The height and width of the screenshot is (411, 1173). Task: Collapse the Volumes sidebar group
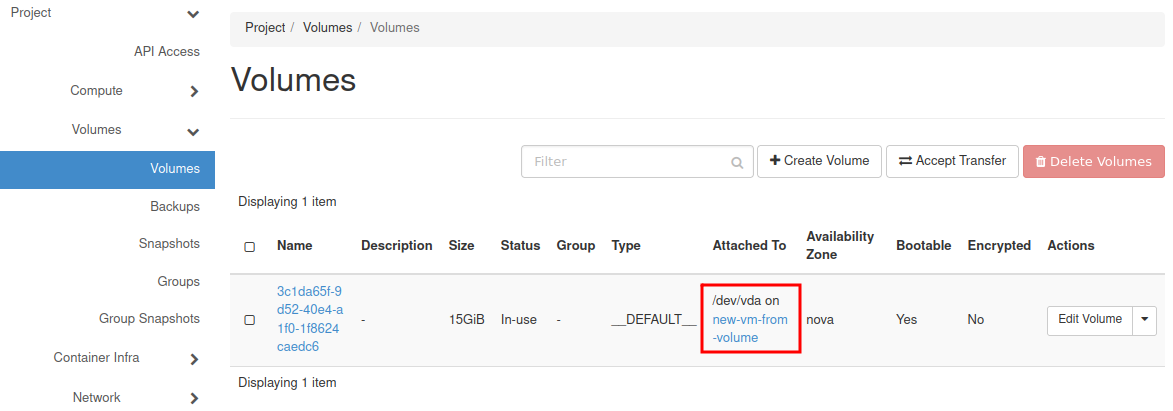(193, 131)
